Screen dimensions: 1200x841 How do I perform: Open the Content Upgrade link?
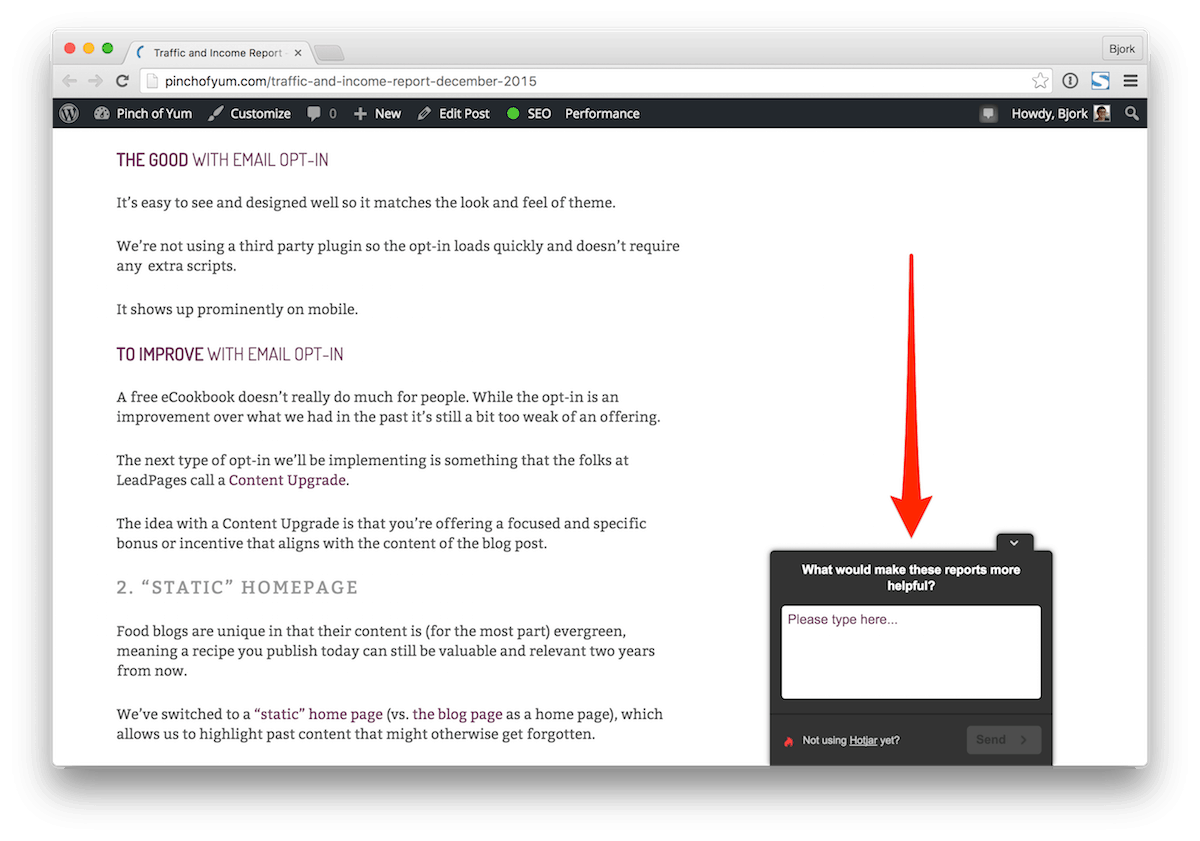pos(287,480)
